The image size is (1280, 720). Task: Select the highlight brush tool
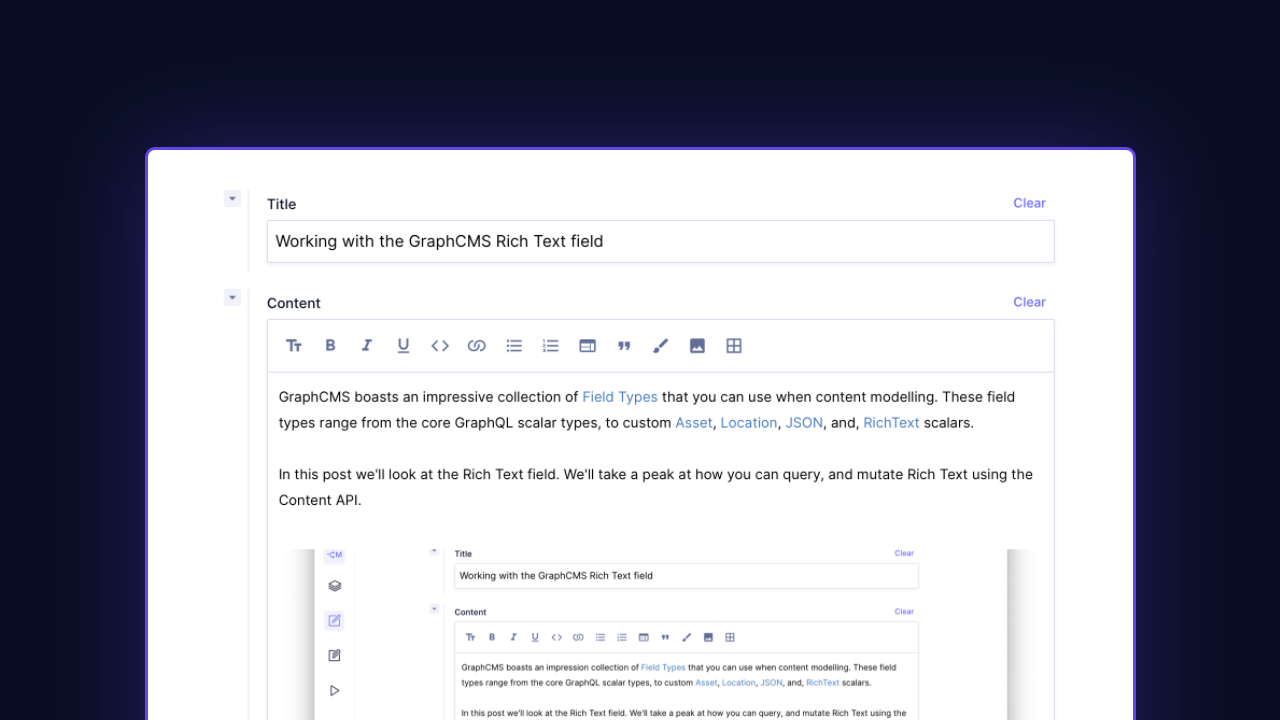click(x=660, y=345)
